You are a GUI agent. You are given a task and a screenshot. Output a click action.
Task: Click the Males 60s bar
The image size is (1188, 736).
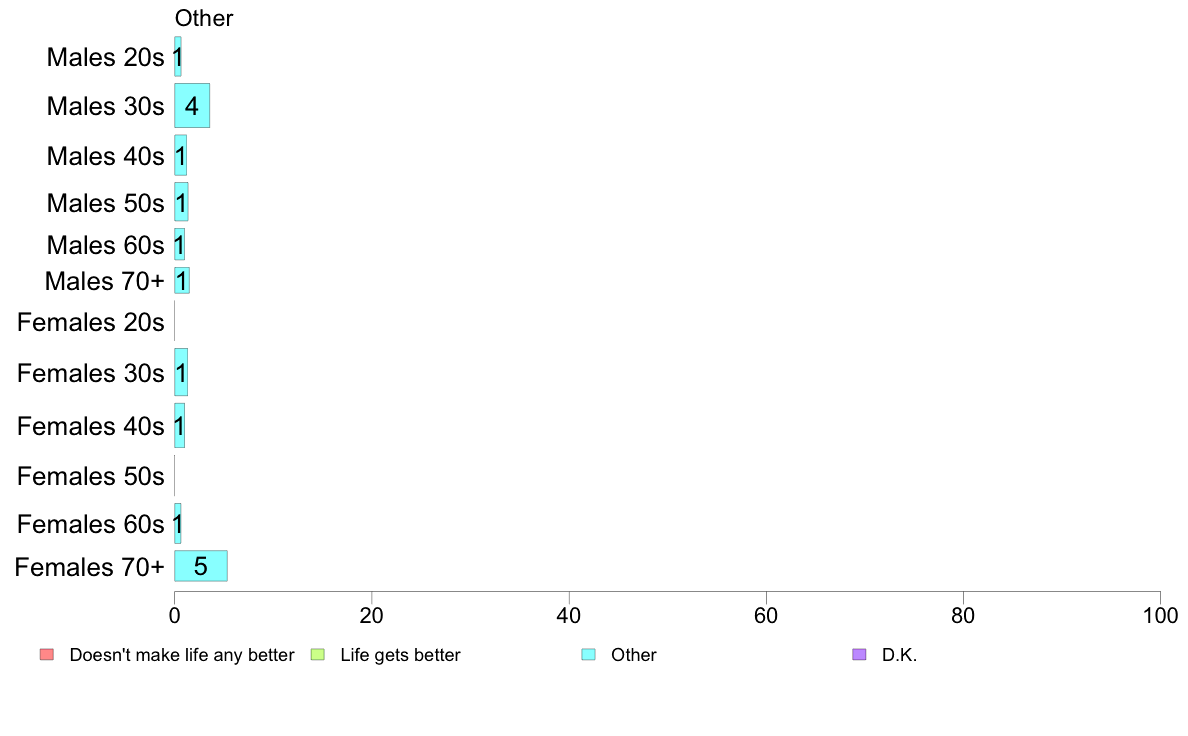tap(180, 244)
